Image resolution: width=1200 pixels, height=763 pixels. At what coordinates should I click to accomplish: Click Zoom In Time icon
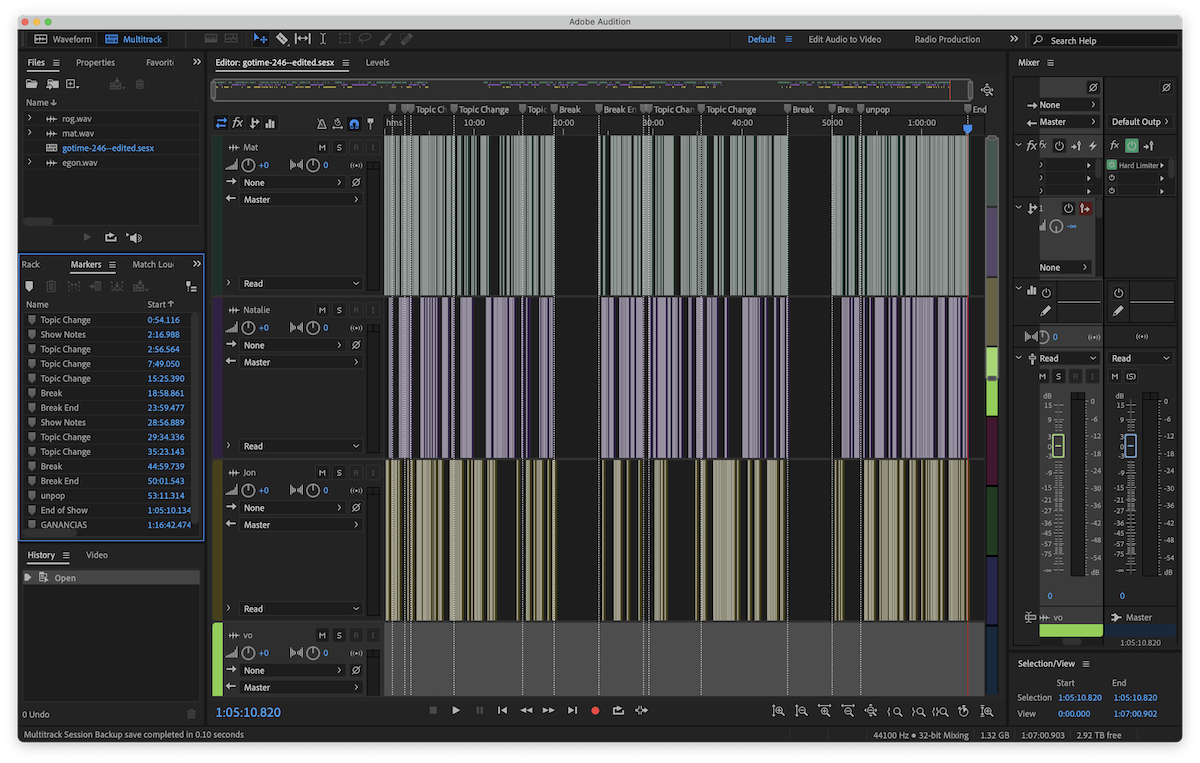click(824, 711)
